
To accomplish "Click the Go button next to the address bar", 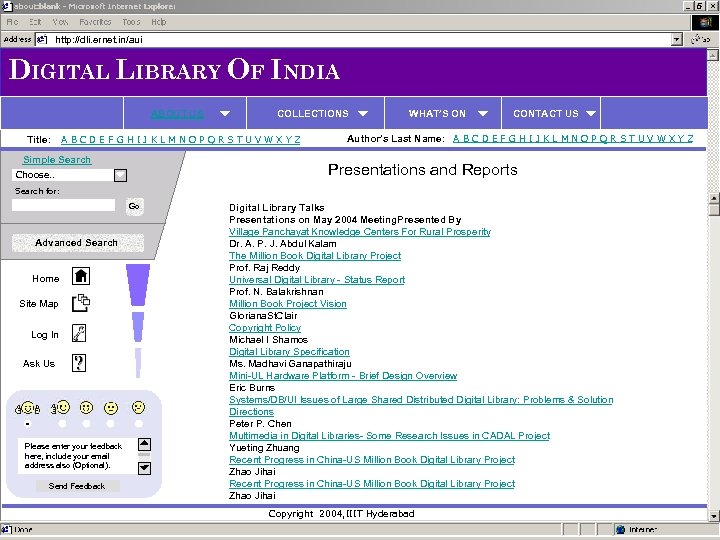I will click(701, 39).
